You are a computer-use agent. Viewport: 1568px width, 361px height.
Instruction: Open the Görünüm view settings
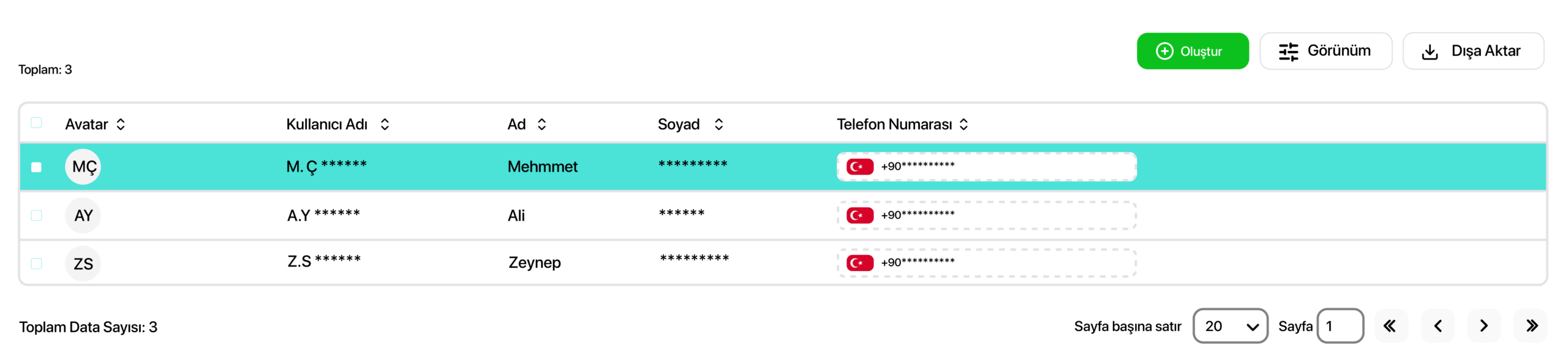click(x=1325, y=51)
